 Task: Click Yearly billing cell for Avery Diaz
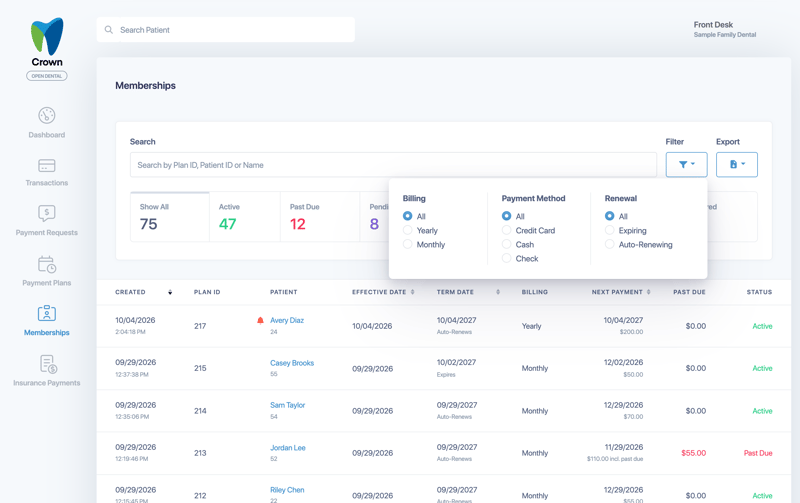[x=531, y=326]
